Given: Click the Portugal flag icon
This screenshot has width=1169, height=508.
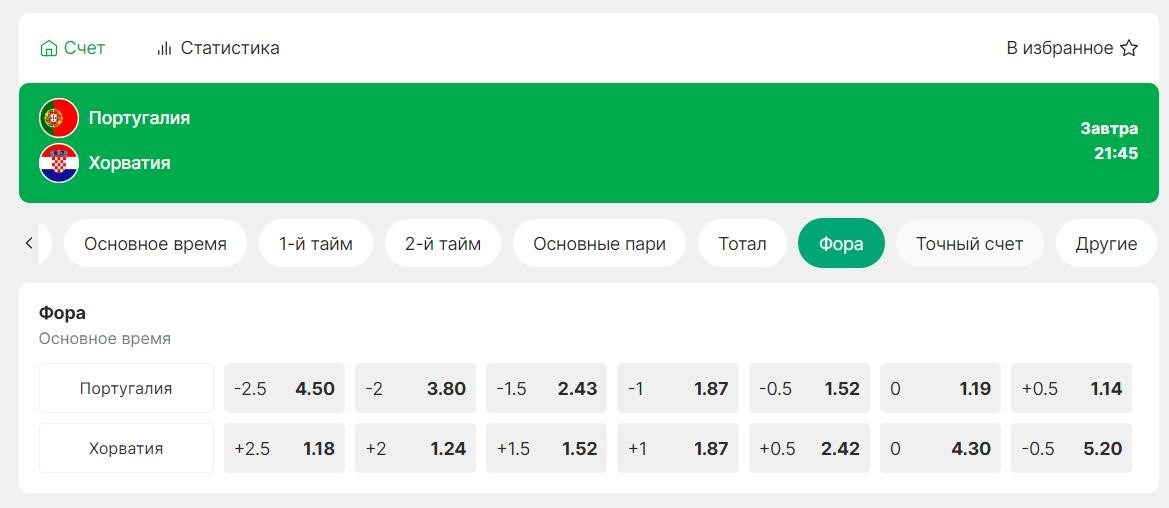Looking at the screenshot, I should [x=59, y=118].
